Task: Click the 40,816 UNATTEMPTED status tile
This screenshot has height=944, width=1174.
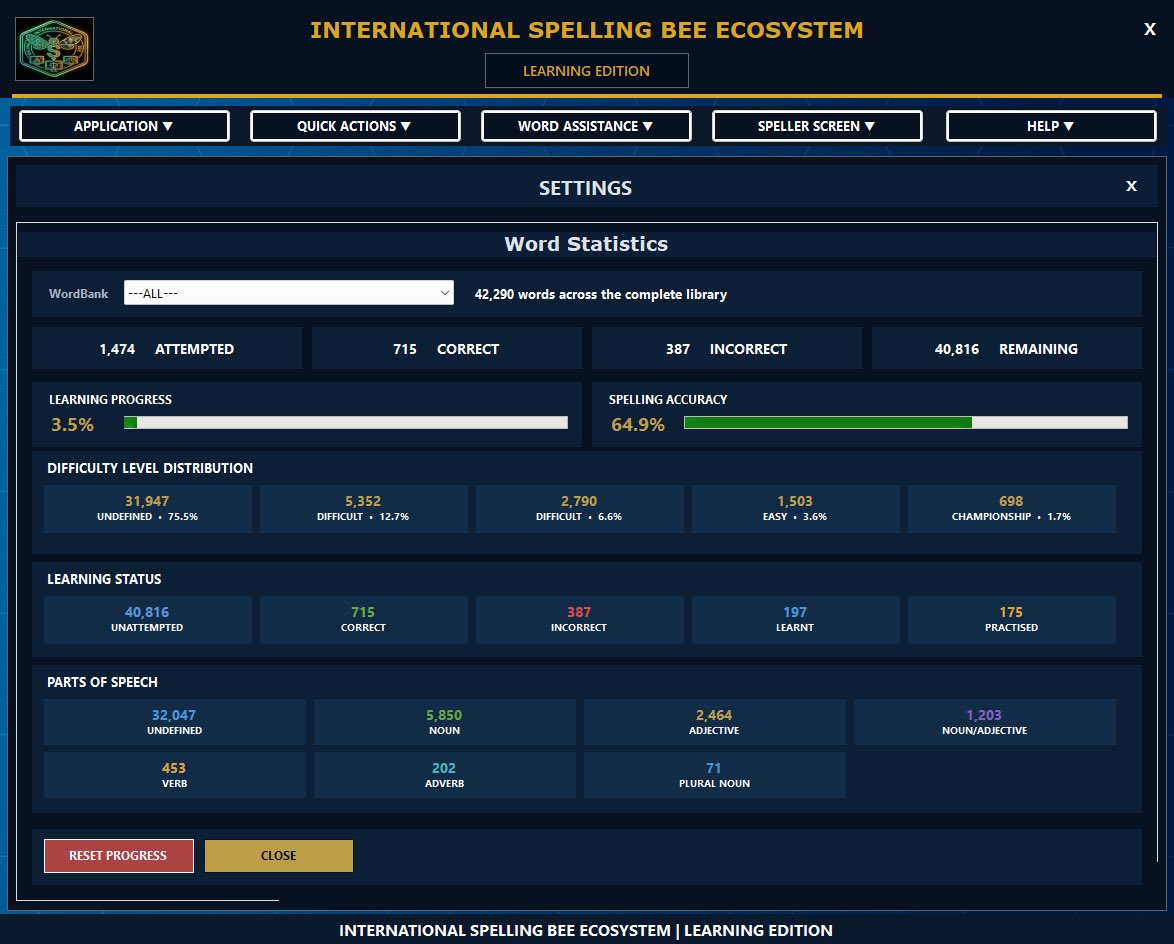Action: (x=147, y=620)
